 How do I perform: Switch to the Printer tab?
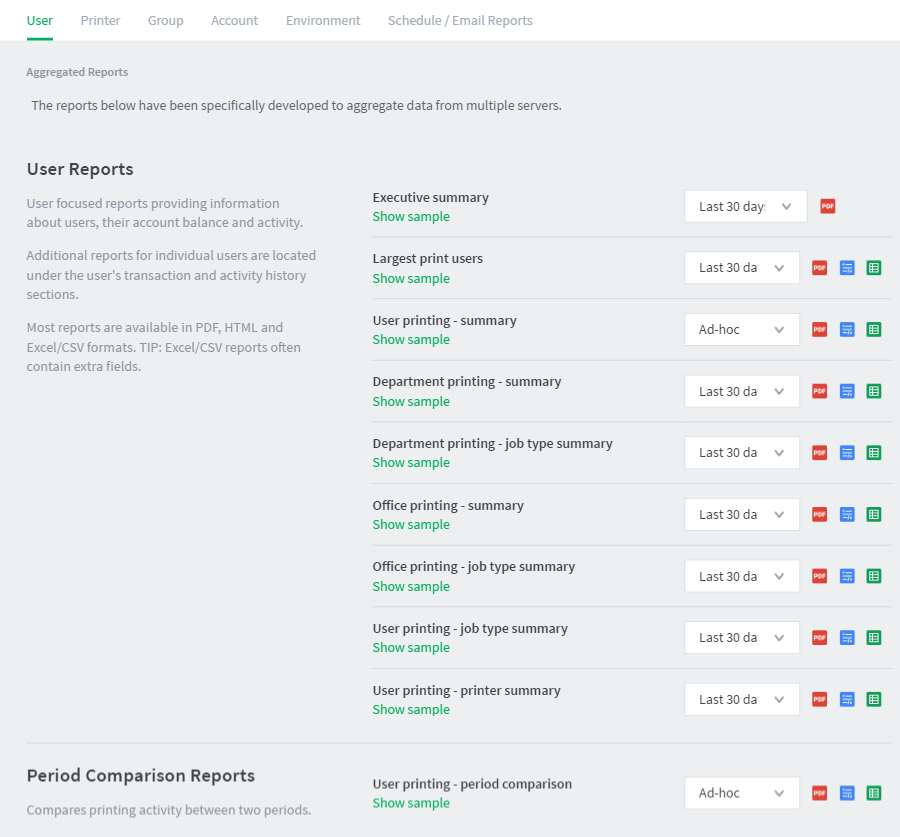(x=100, y=21)
